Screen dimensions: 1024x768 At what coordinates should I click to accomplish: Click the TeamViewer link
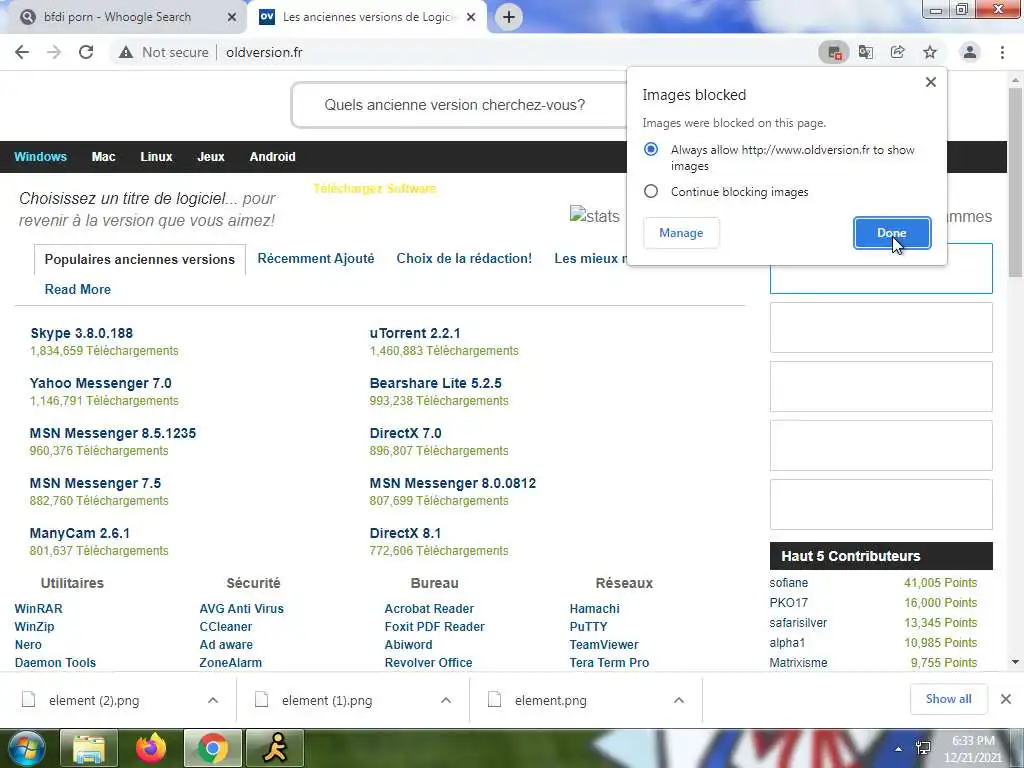pyautogui.click(x=604, y=645)
